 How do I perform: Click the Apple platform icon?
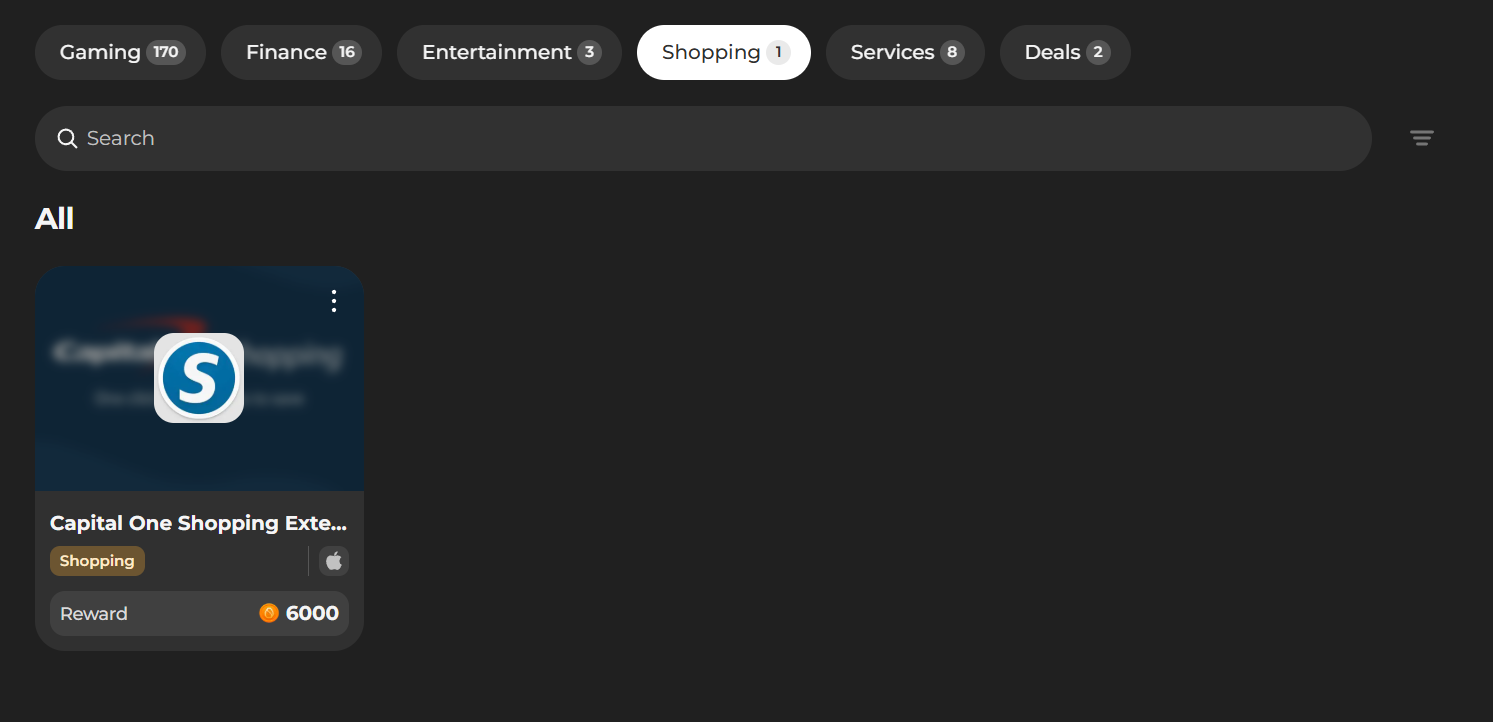coord(334,561)
